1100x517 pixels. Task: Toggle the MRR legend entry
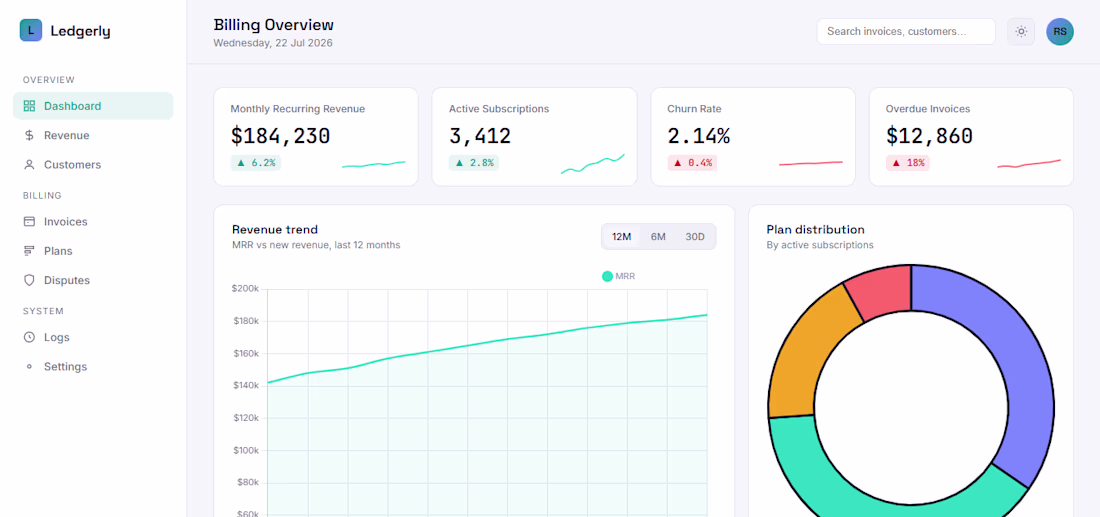619,276
